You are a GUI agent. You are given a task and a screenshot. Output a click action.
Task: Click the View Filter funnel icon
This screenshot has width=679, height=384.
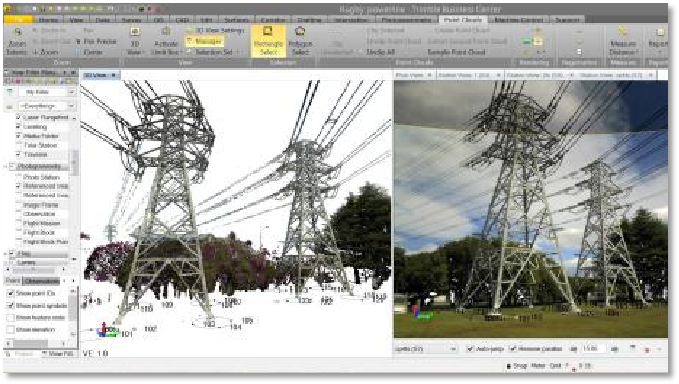tap(10, 92)
